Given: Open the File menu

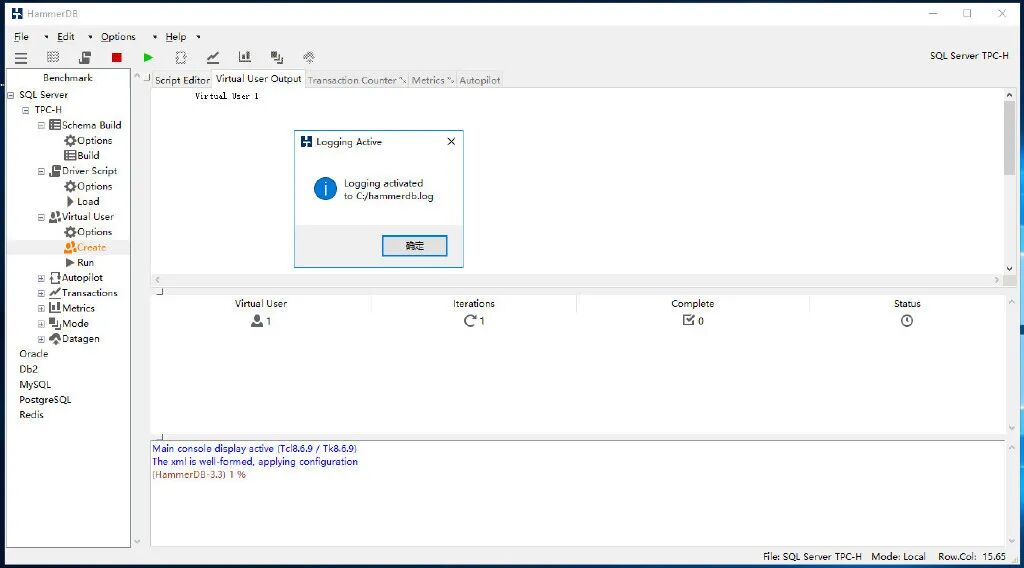Looking at the screenshot, I should point(22,37).
